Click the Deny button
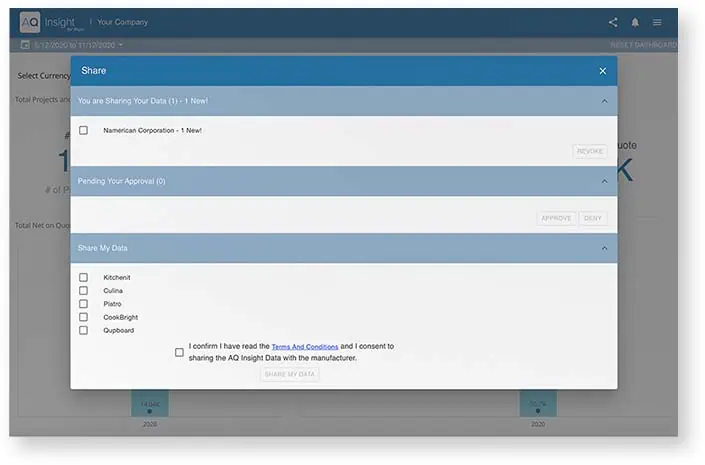705x465 pixels. click(x=593, y=219)
